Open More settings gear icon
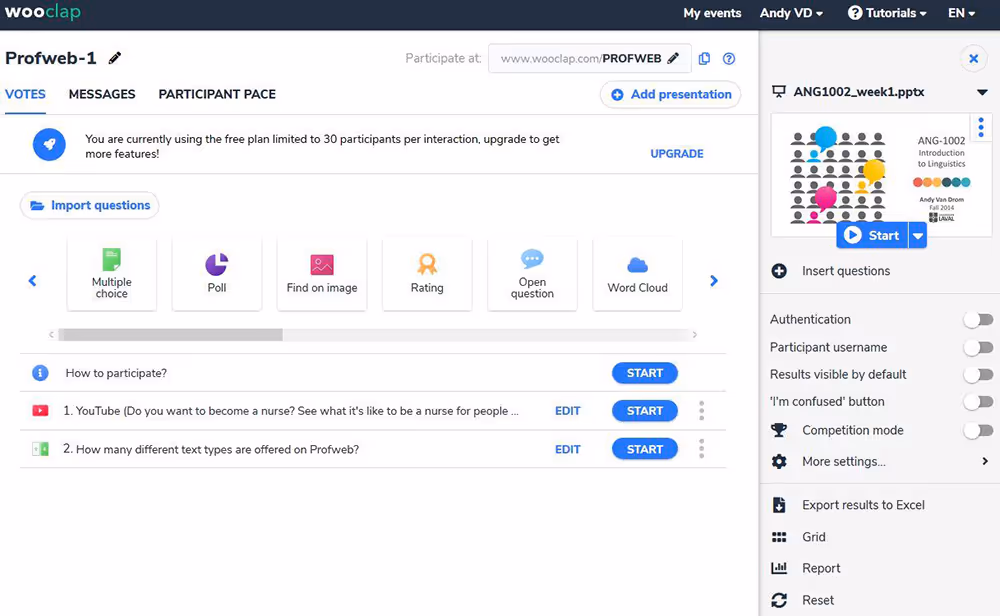 (x=779, y=461)
